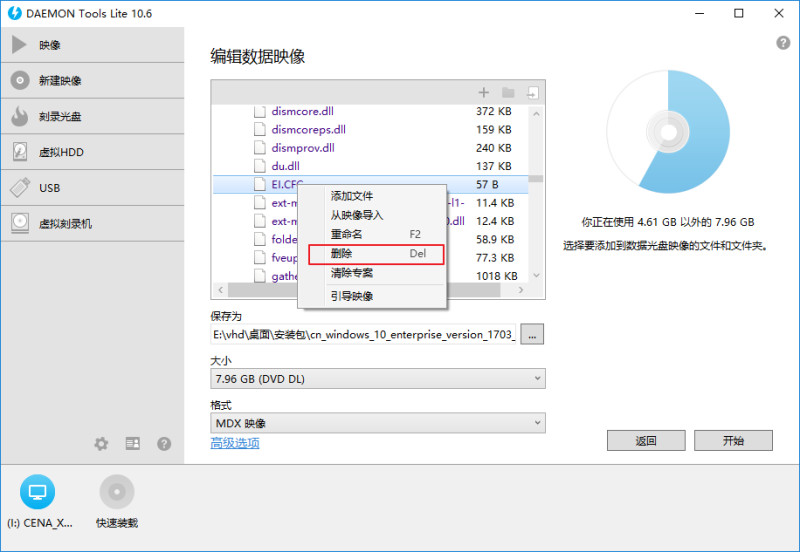The width and height of the screenshot is (800, 552).
Task: Open settings gear in sidebar bottom
Action: click(101, 444)
